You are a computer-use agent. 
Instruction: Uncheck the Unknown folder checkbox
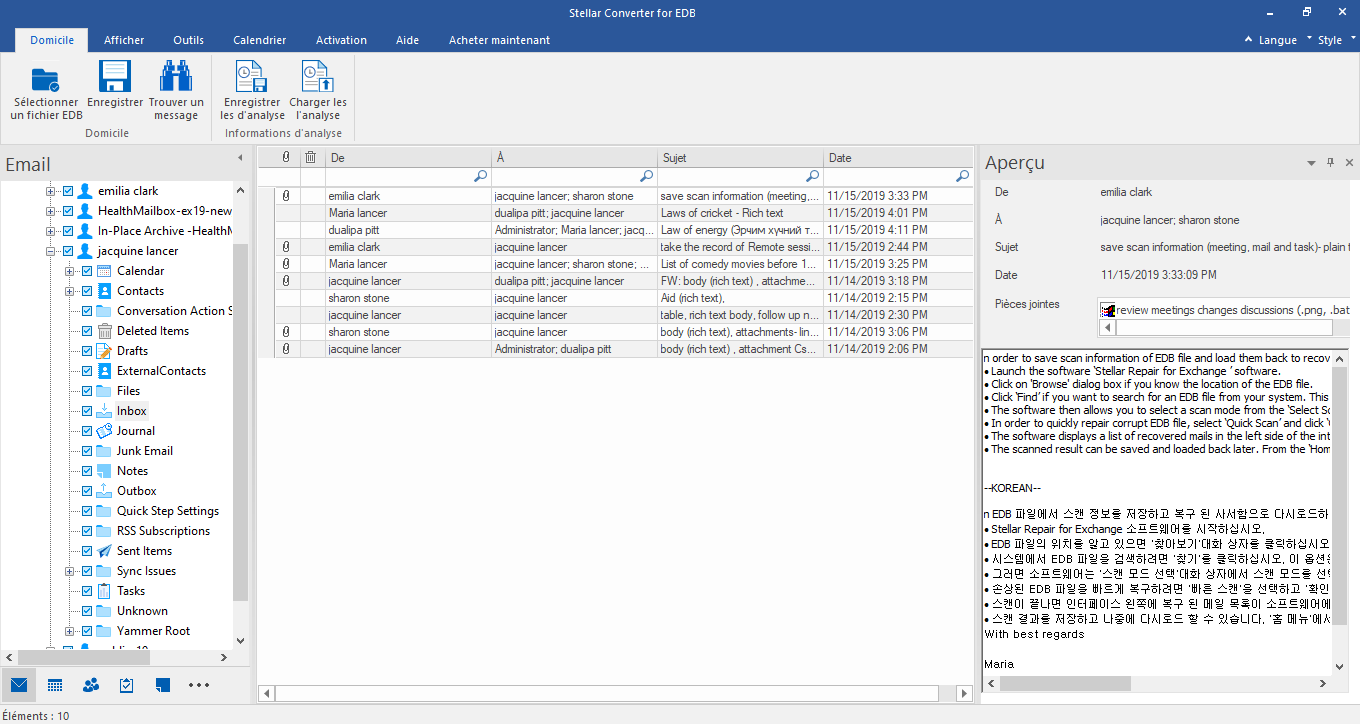point(87,611)
